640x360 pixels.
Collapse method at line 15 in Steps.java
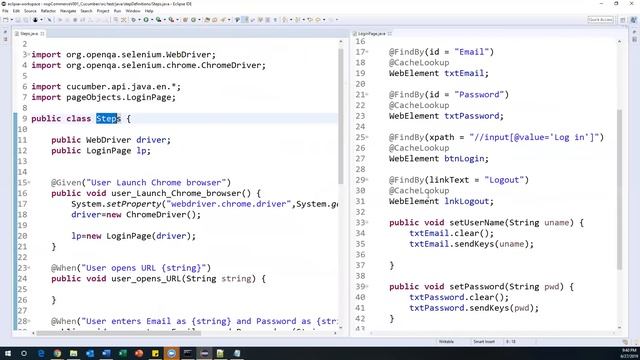coord(29,182)
